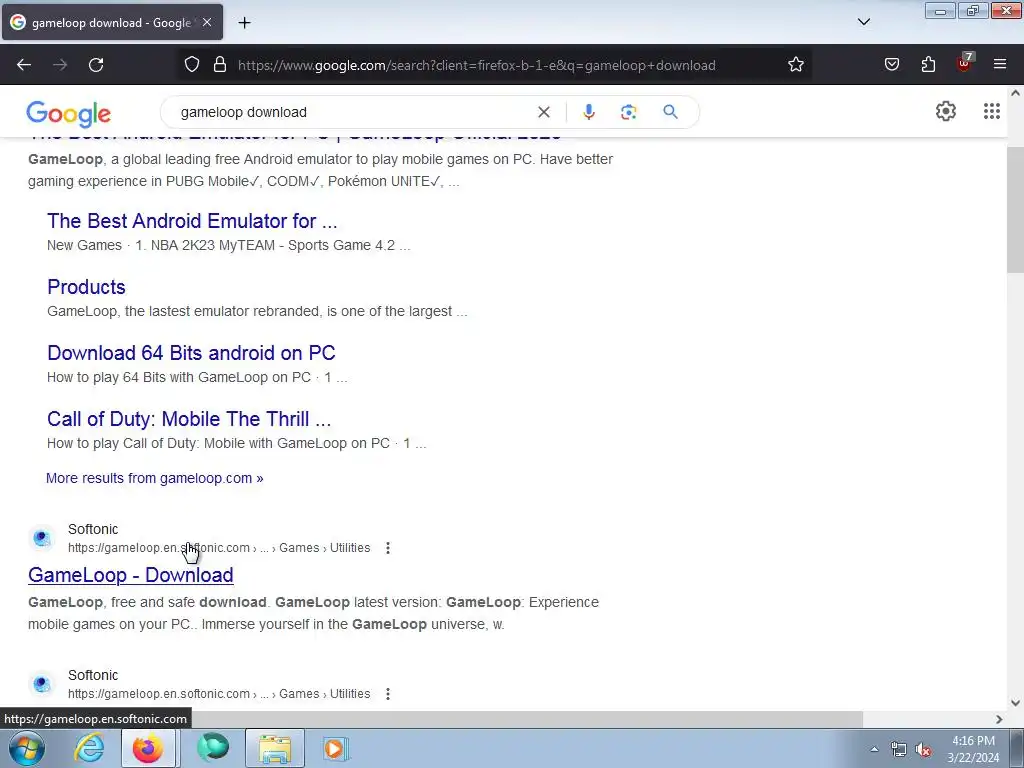Image resolution: width=1024 pixels, height=768 pixels.
Task: Go back to the previous page
Action: tap(24, 65)
